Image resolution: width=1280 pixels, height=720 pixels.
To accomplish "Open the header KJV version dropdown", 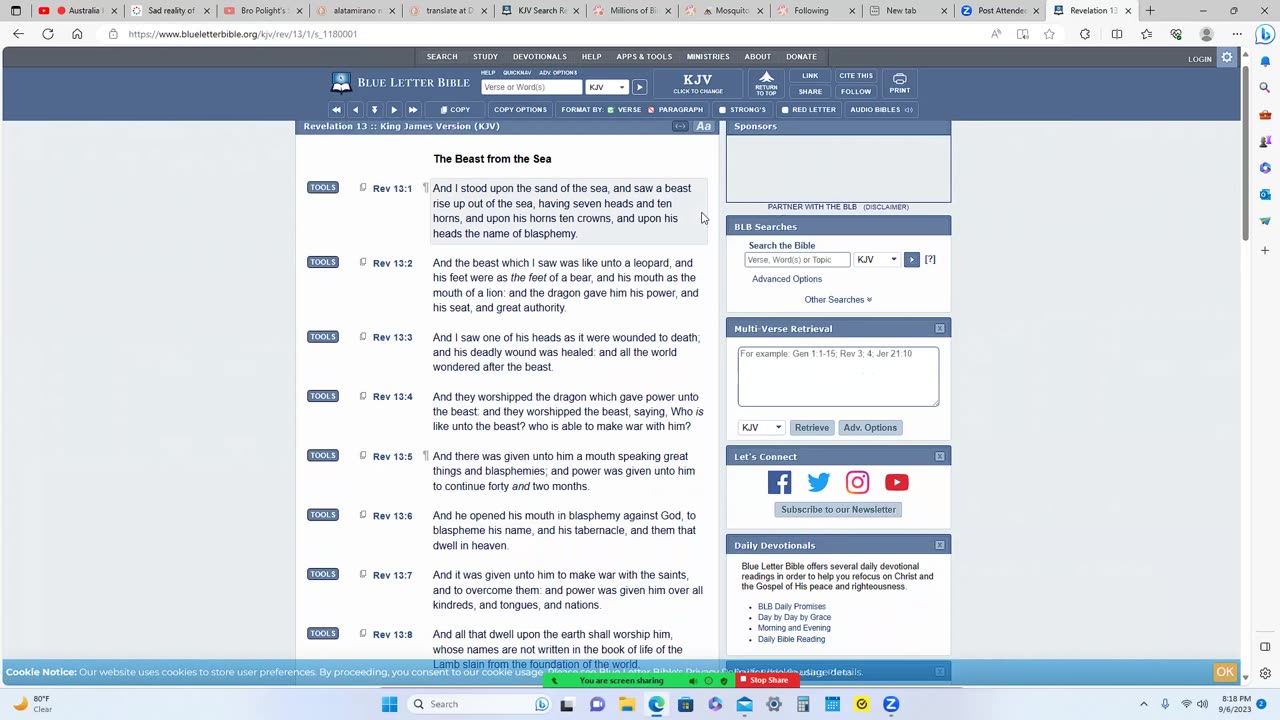I will [607, 87].
